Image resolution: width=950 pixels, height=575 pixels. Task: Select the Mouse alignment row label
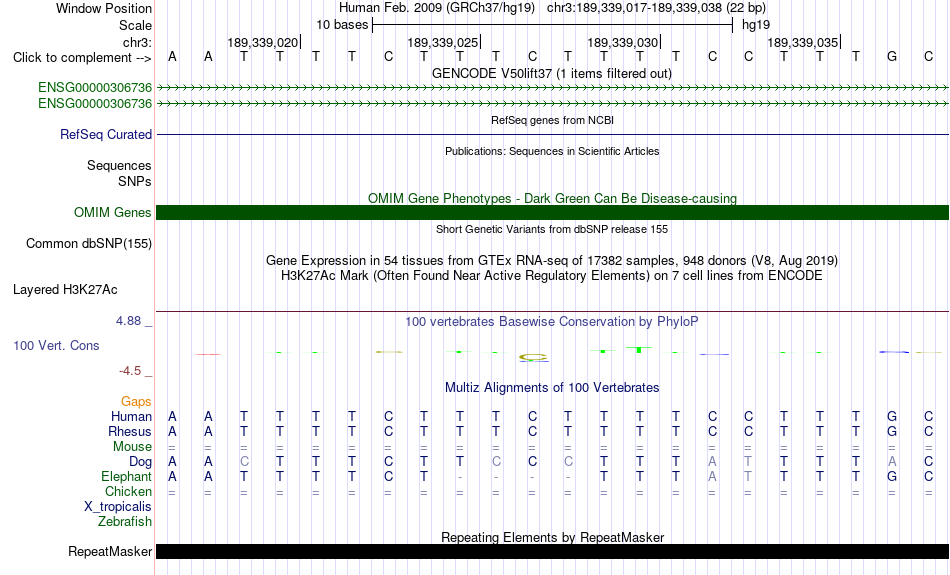(132, 447)
